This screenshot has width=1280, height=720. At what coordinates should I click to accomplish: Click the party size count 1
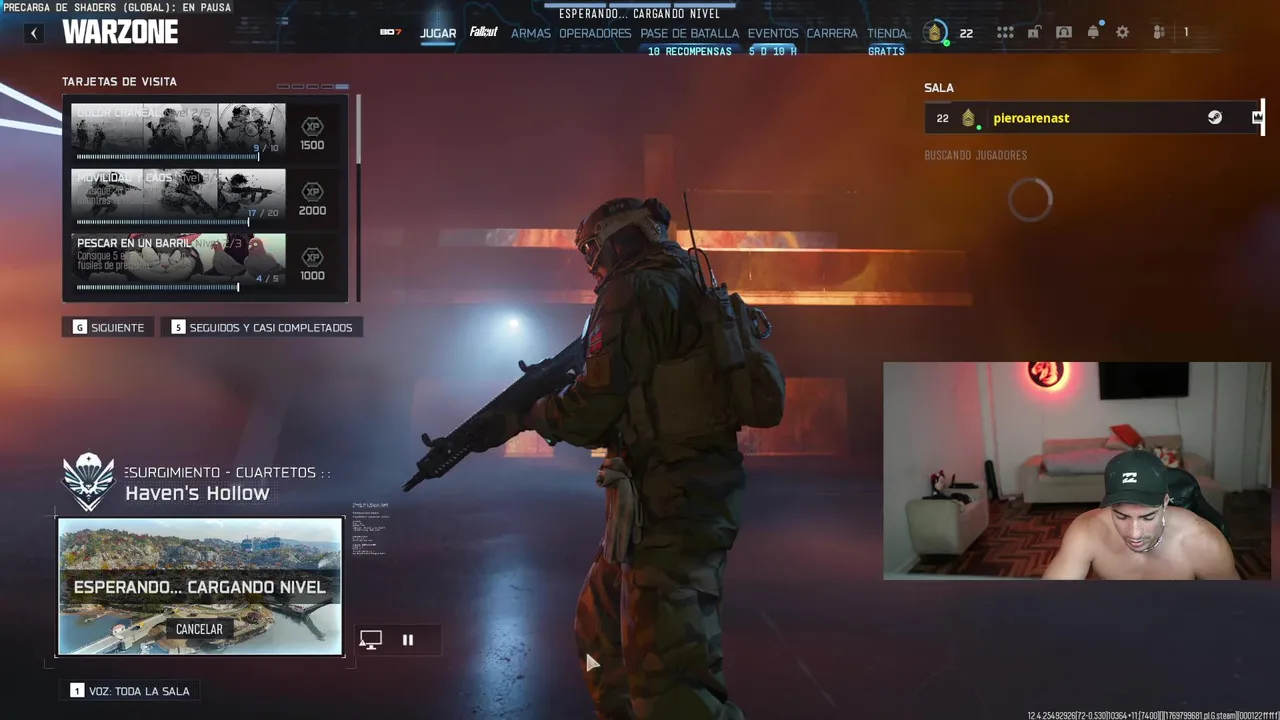click(x=1186, y=33)
